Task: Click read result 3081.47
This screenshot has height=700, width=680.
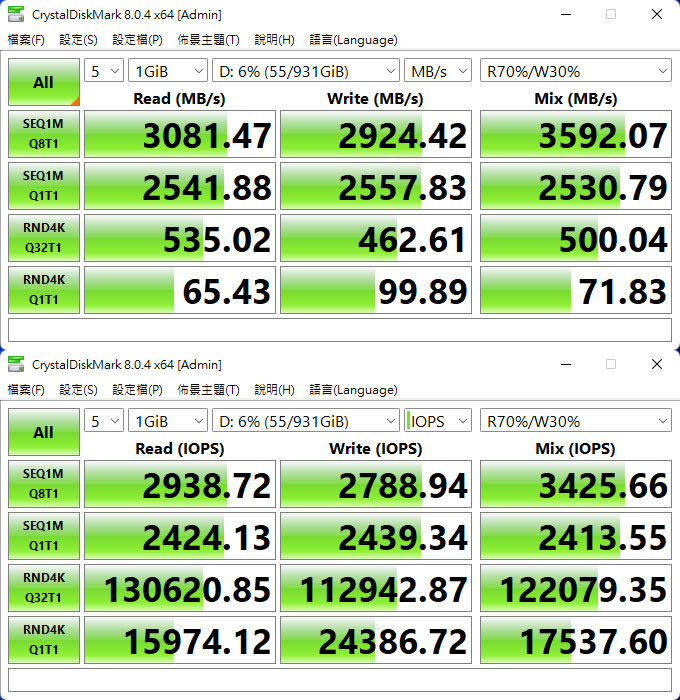Action: click(x=180, y=134)
